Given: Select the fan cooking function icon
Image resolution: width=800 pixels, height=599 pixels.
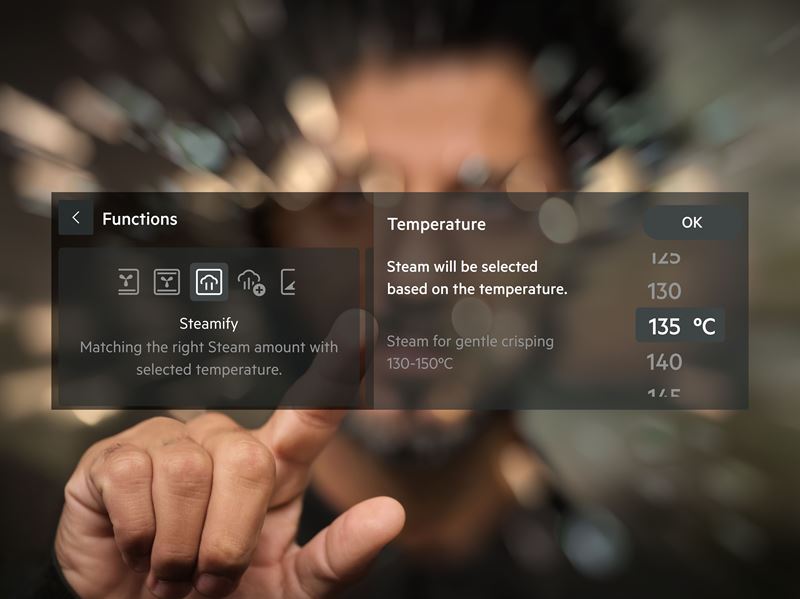Looking at the screenshot, I should tap(128, 282).
